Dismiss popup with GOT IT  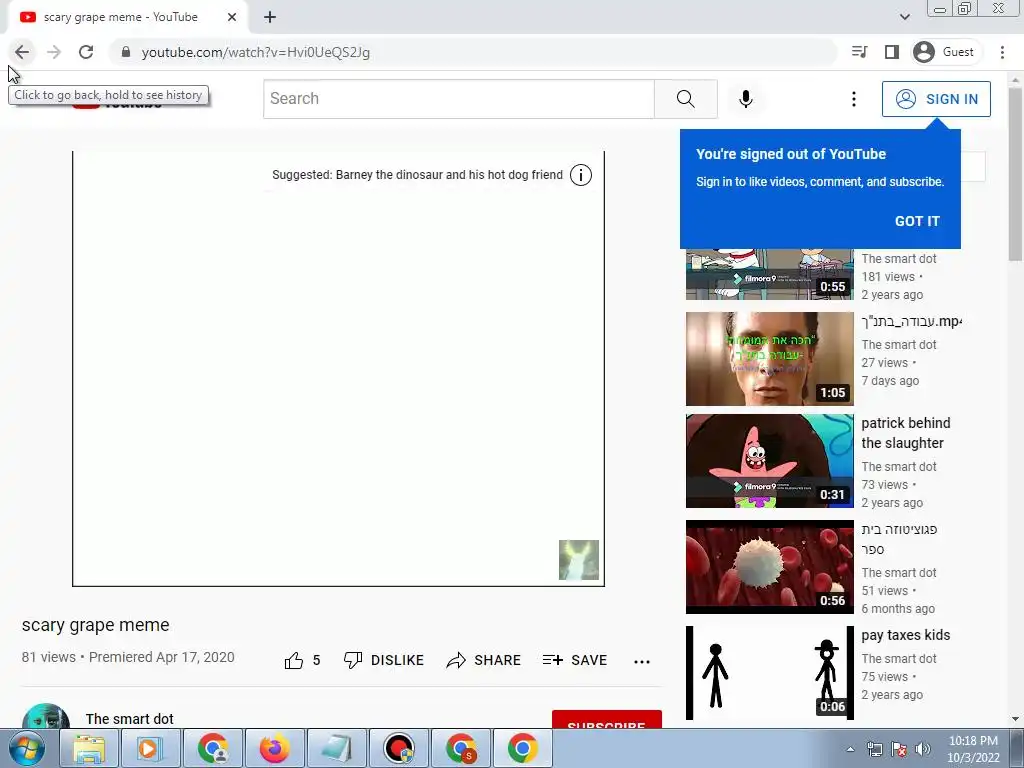point(917,221)
